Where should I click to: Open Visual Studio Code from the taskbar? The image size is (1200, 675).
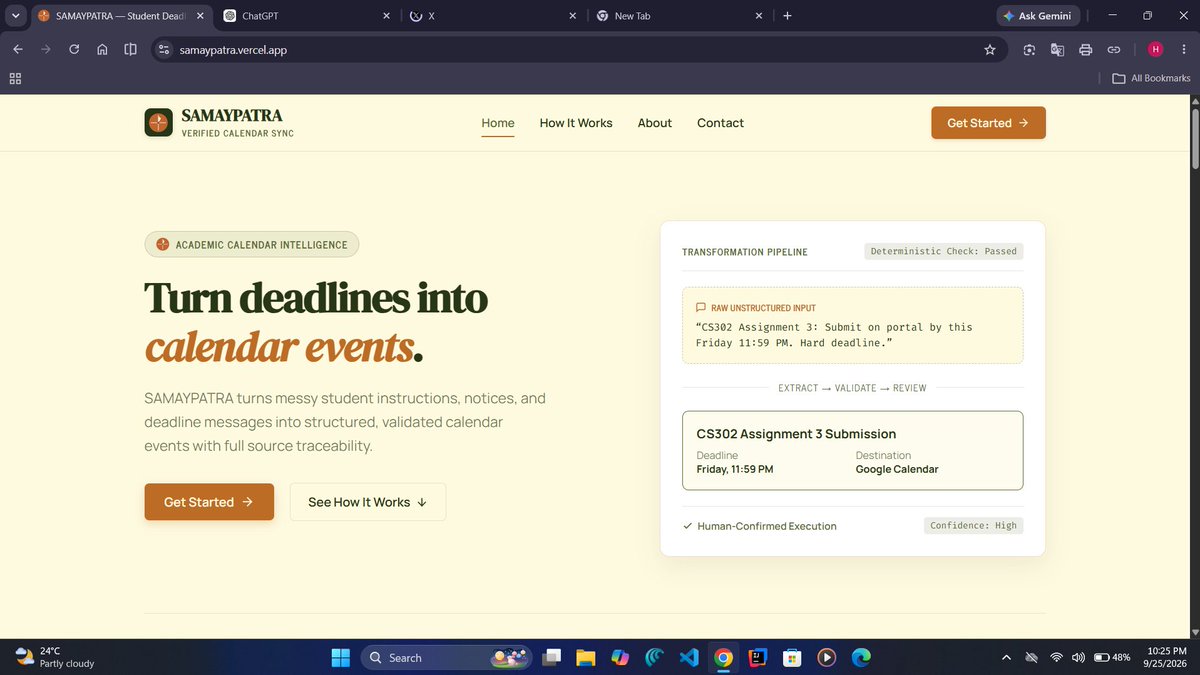688,657
